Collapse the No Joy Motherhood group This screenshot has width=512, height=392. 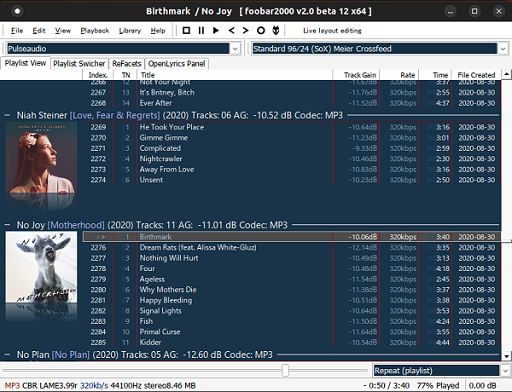(x=7, y=225)
